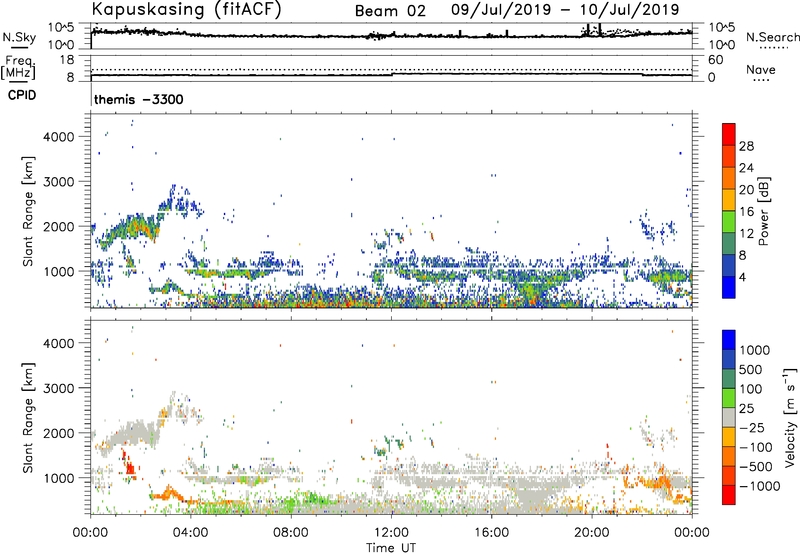
Task: Click the '4000' range tick in power panel
Action: [59, 137]
